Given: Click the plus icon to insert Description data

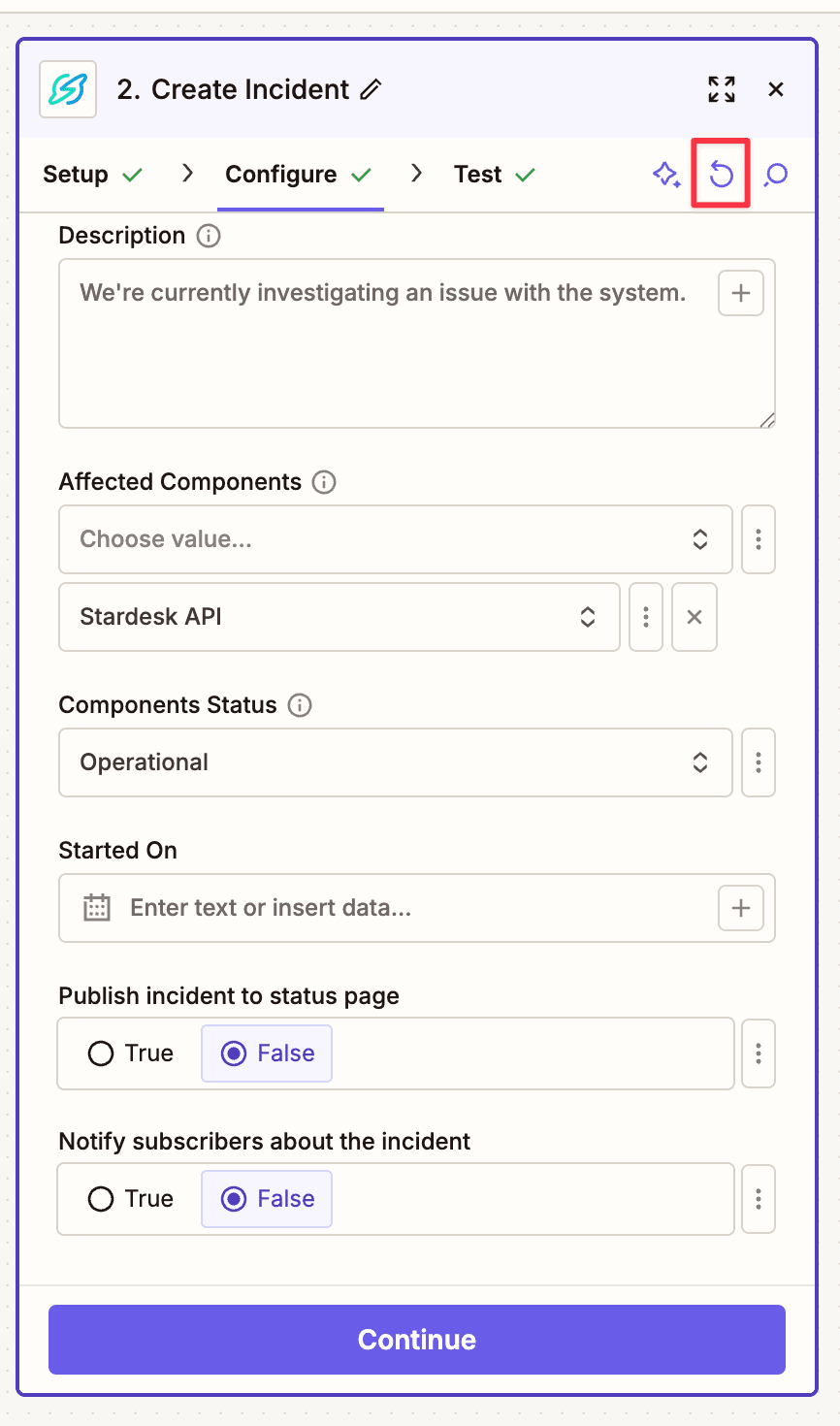Looking at the screenshot, I should pyautogui.click(x=740, y=292).
